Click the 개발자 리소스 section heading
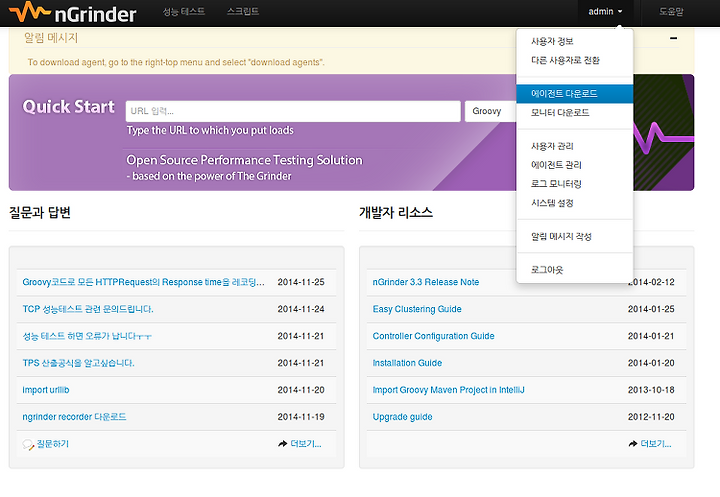Viewport: 720px width, 497px height. click(396, 213)
